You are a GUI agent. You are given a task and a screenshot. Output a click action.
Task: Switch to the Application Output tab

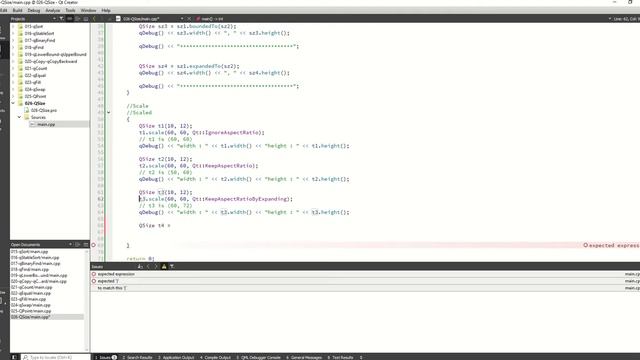click(x=176, y=357)
